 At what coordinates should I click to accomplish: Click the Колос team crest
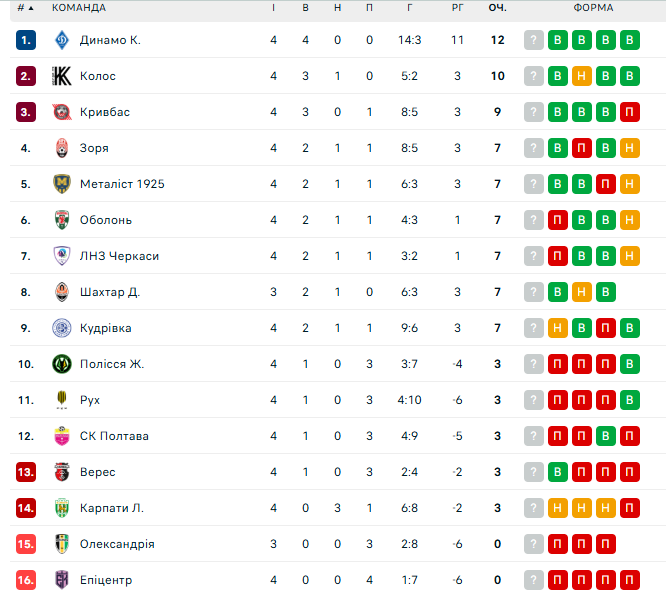(62, 76)
